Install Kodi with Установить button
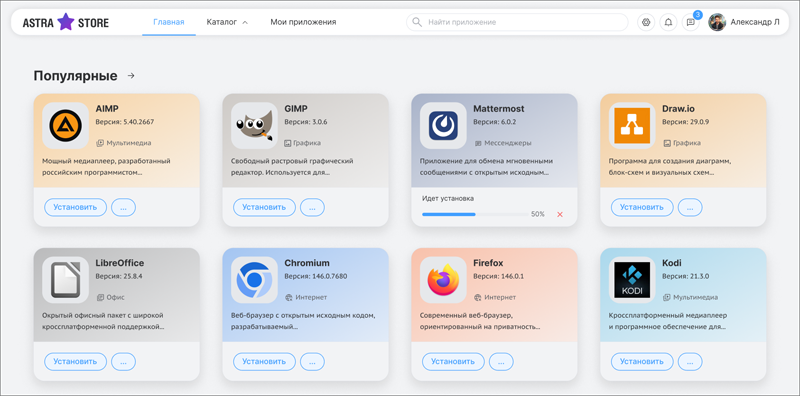The image size is (800, 396). [642, 361]
